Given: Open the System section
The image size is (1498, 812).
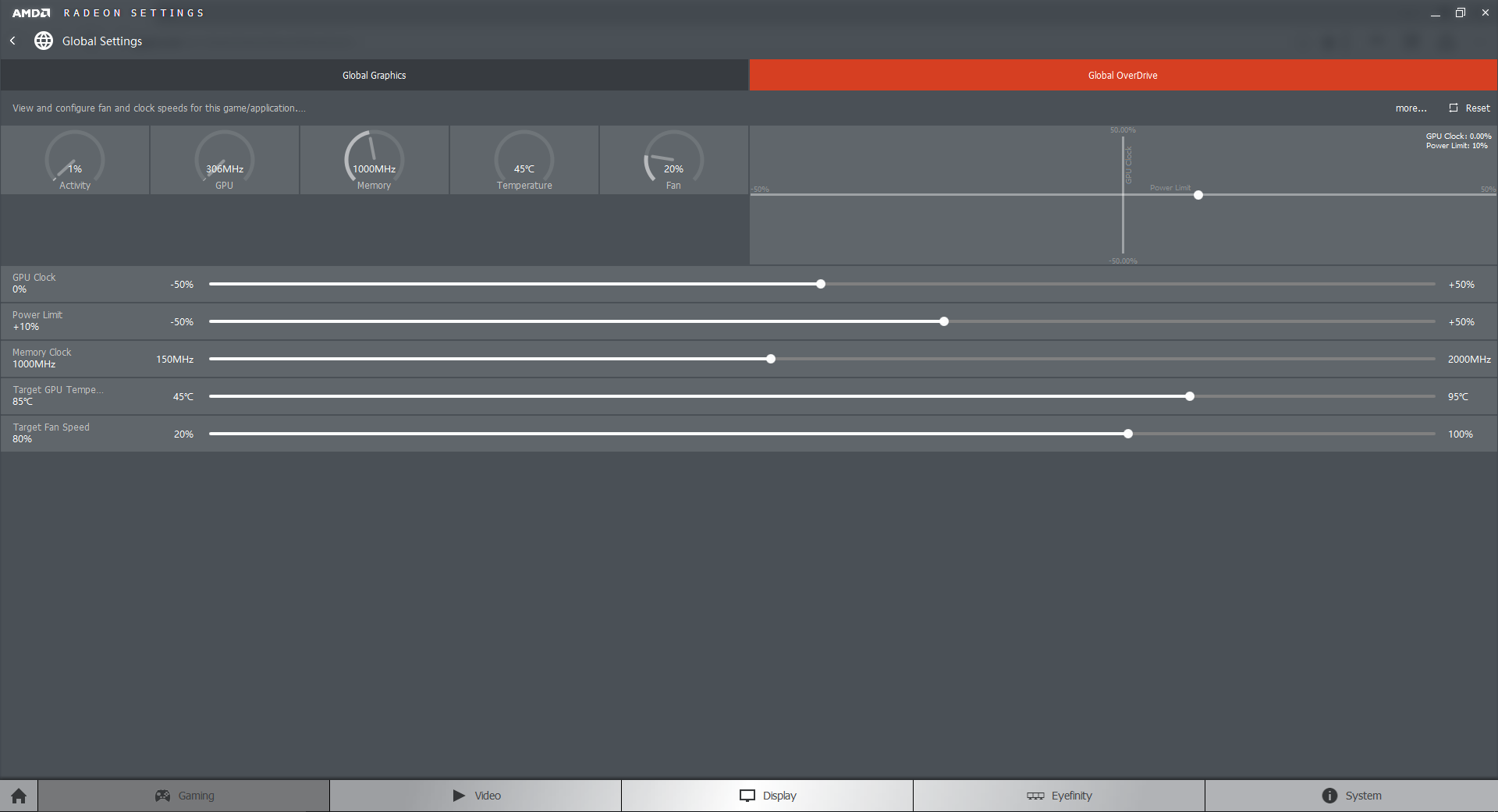Looking at the screenshot, I should pos(1351,796).
